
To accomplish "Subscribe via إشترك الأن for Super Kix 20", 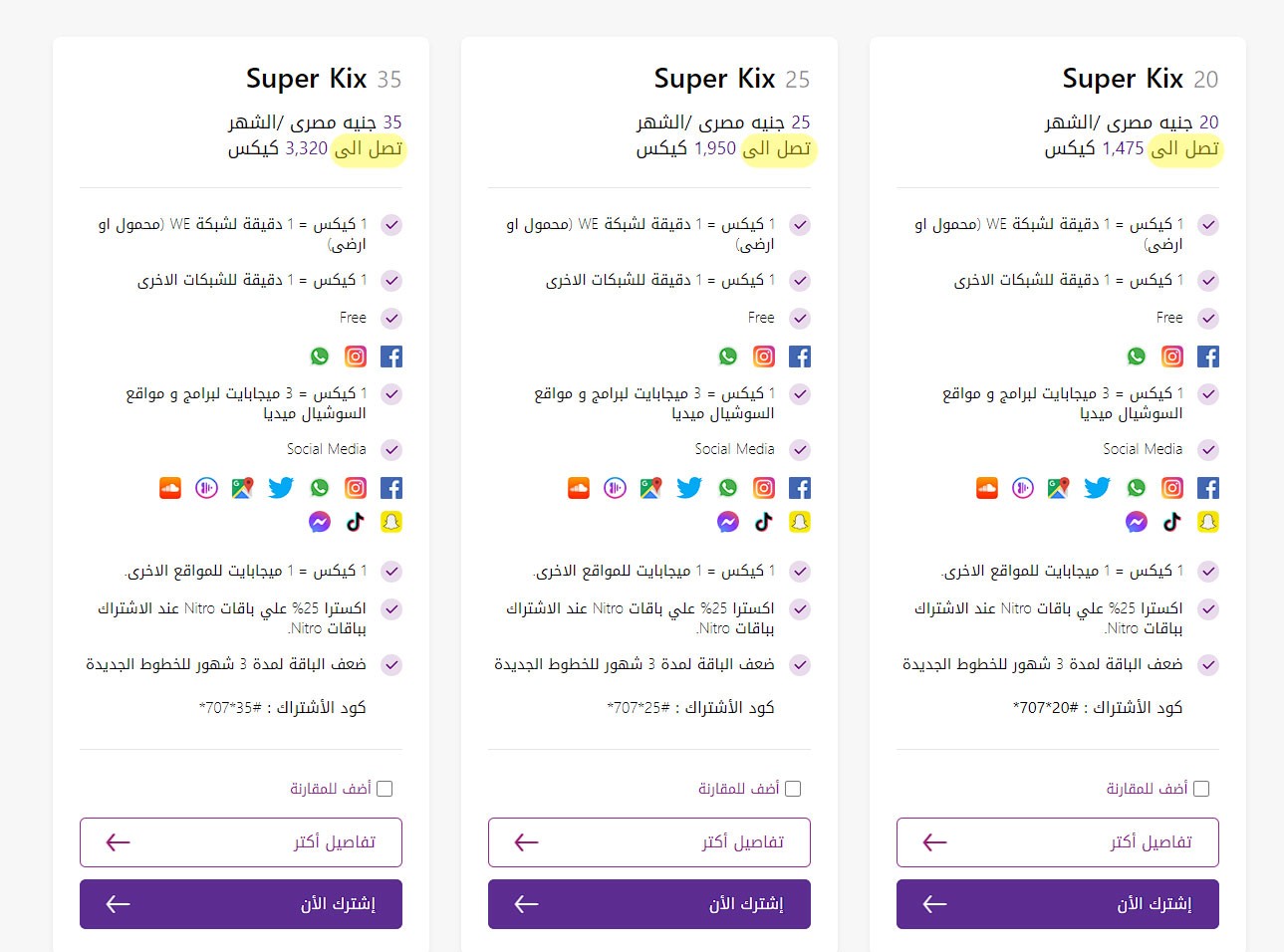I will pos(1058,904).
